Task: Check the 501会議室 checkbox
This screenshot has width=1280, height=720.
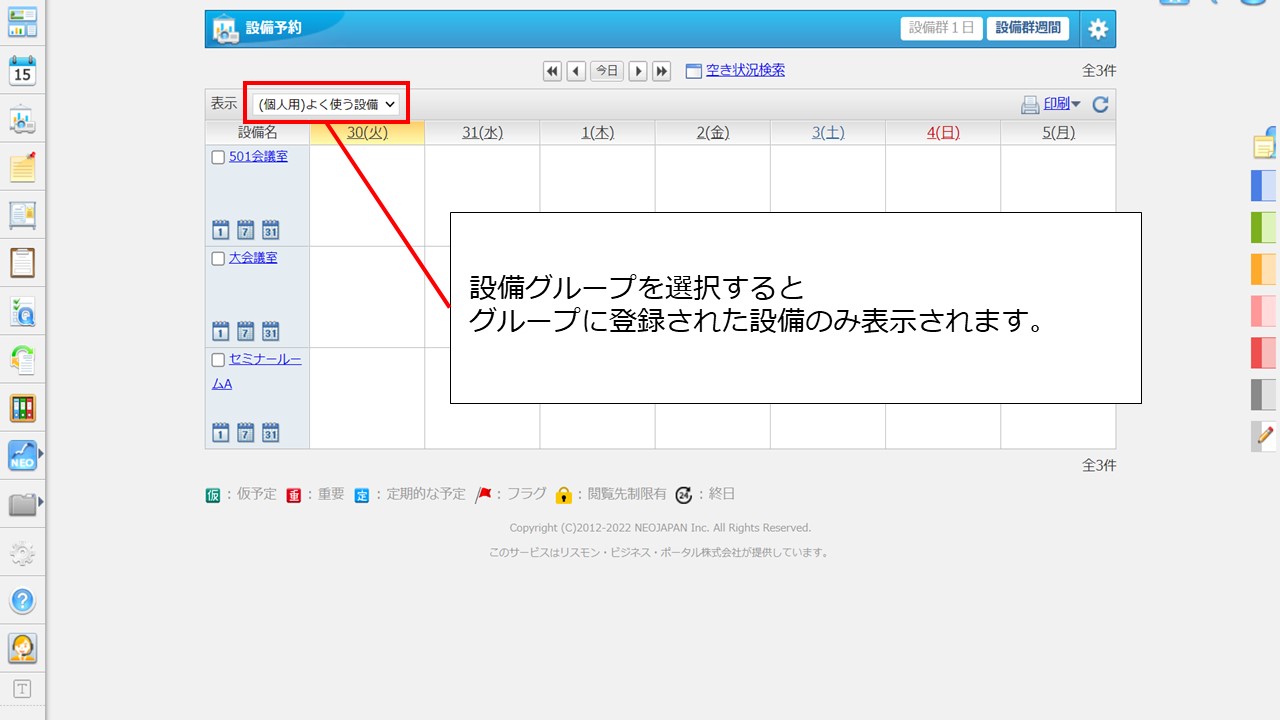Action: point(218,157)
